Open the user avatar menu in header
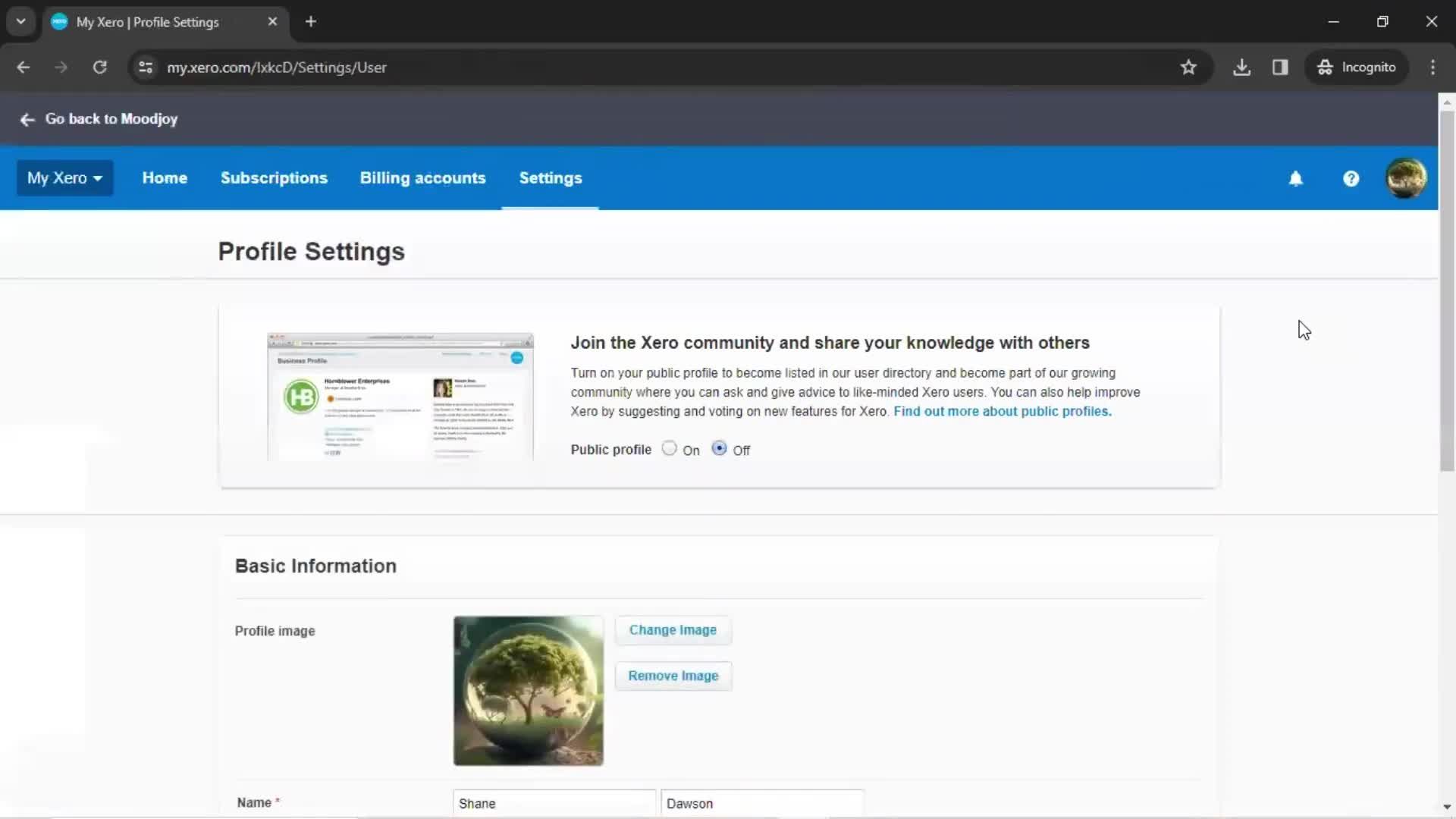 (x=1406, y=178)
